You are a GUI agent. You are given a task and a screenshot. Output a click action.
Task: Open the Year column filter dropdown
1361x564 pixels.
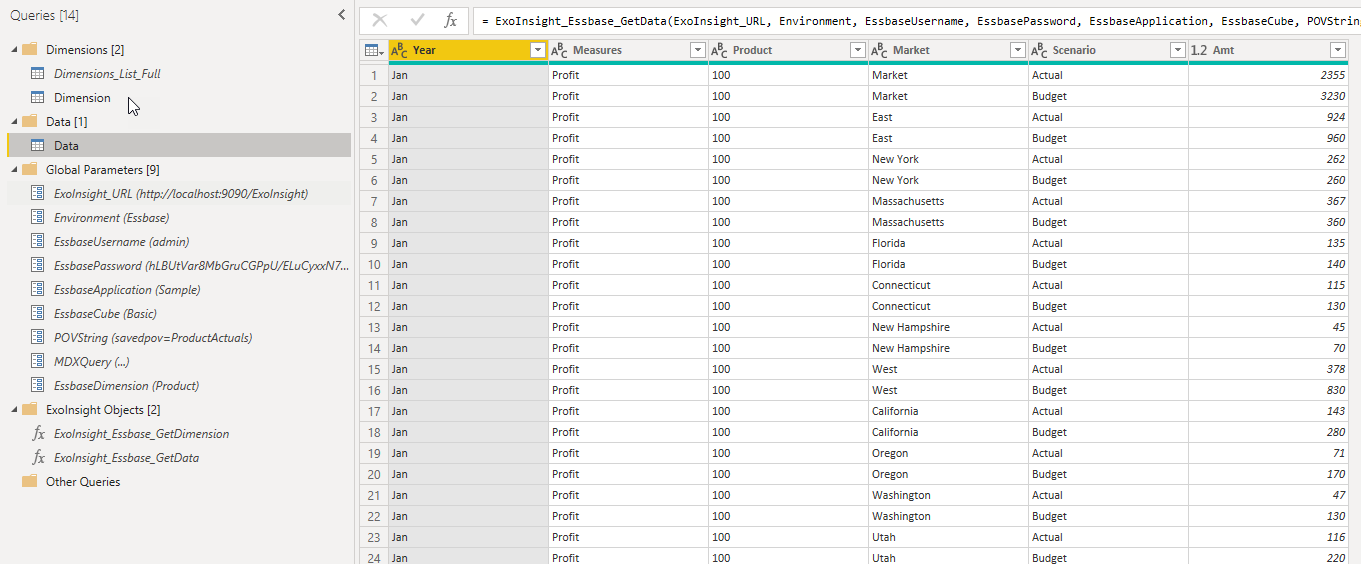tap(537, 50)
